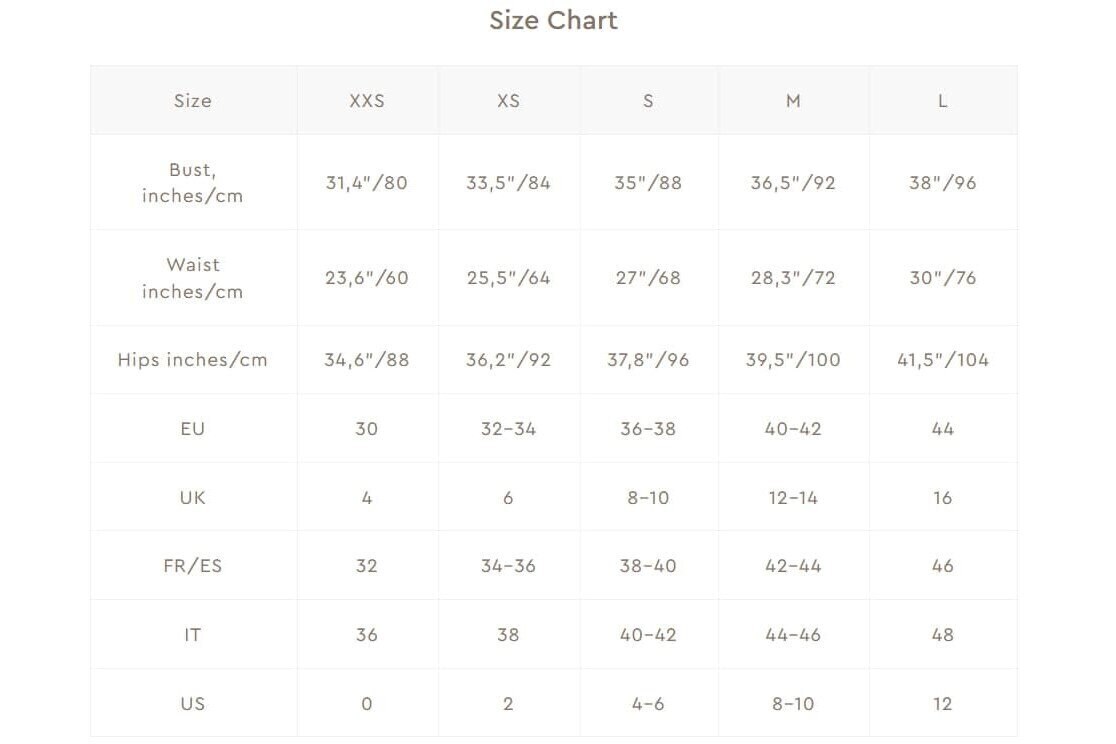This screenshot has height=744, width=1116.
Task: Click the US row label
Action: pyautogui.click(x=192, y=704)
